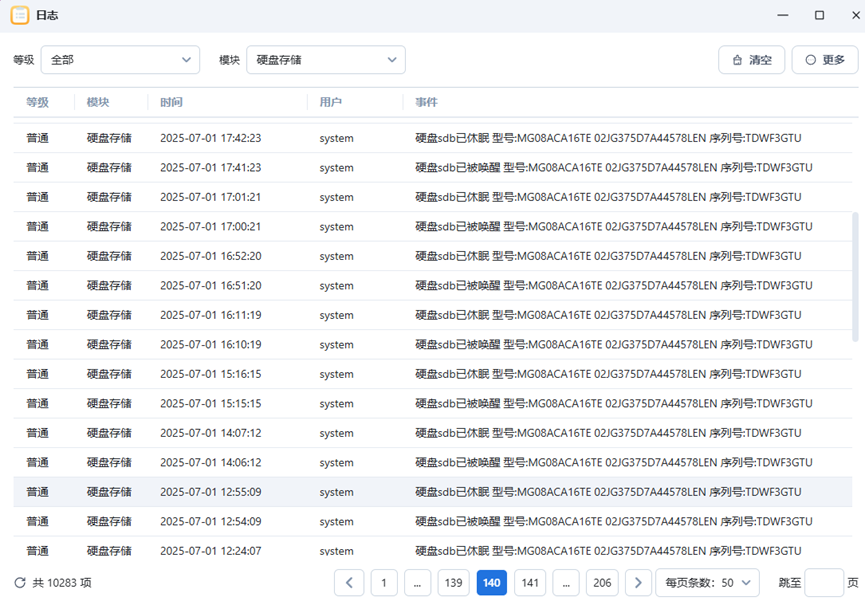Select log row timestamped 2025-07-01 16:10:19
The image size is (865, 605).
coord(432,345)
